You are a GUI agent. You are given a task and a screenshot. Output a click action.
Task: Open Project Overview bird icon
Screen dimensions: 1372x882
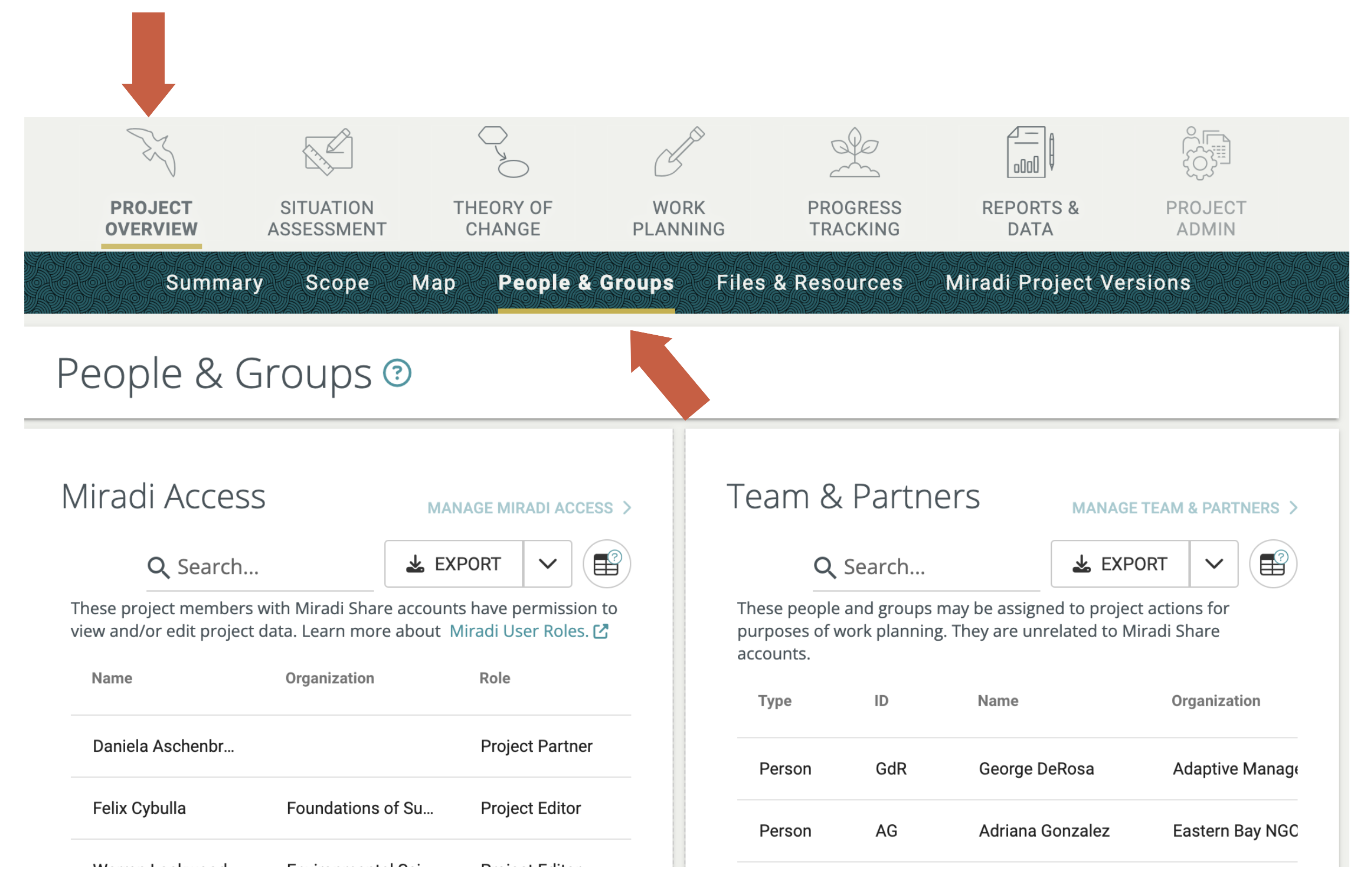pyautogui.click(x=151, y=152)
